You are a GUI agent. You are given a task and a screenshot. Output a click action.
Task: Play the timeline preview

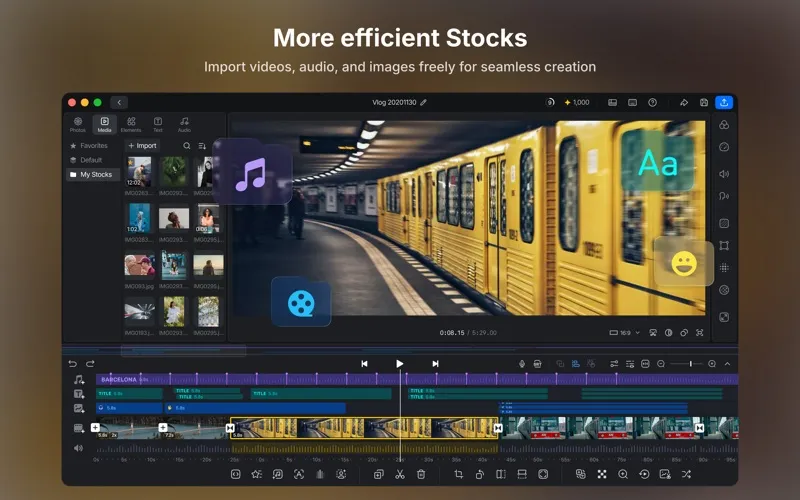pyautogui.click(x=399, y=364)
